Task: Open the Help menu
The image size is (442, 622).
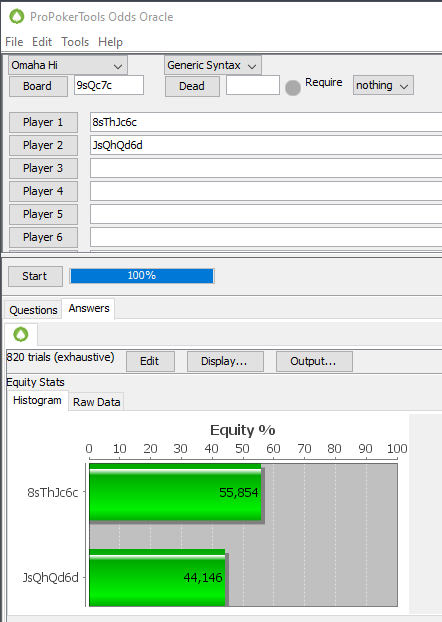Action: [x=110, y=42]
